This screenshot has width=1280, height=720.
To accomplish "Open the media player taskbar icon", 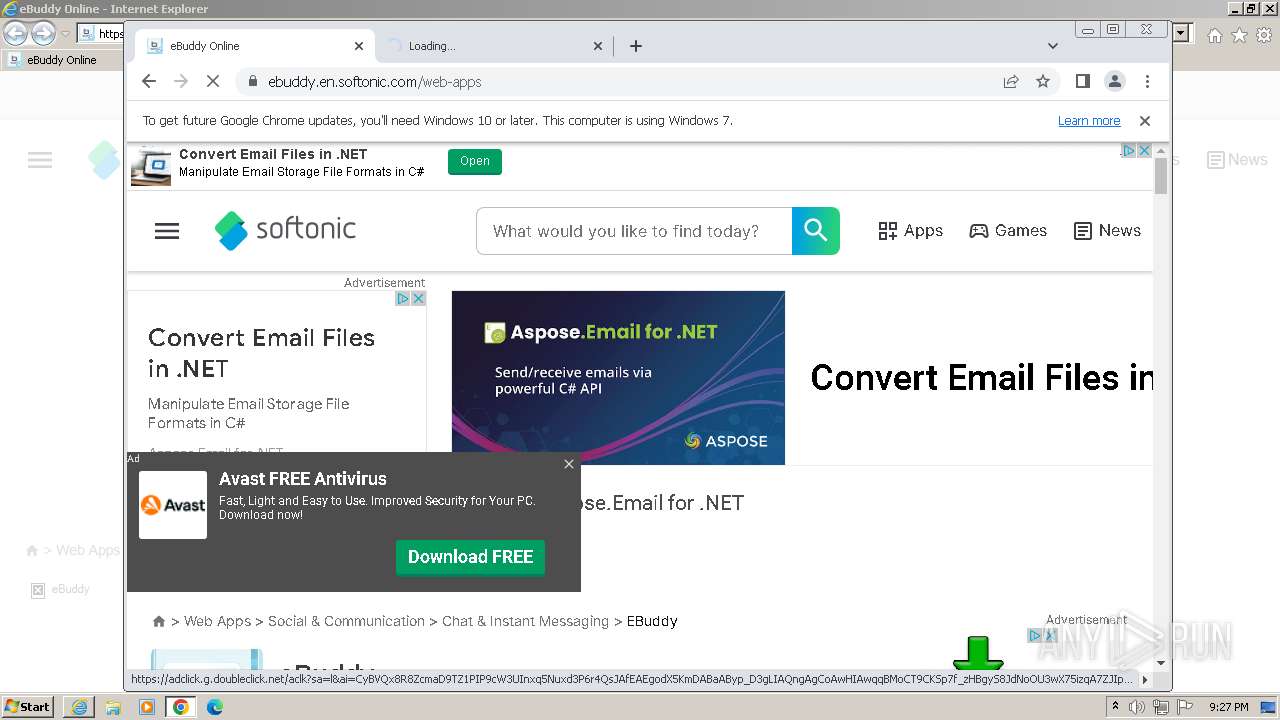I will 147,707.
